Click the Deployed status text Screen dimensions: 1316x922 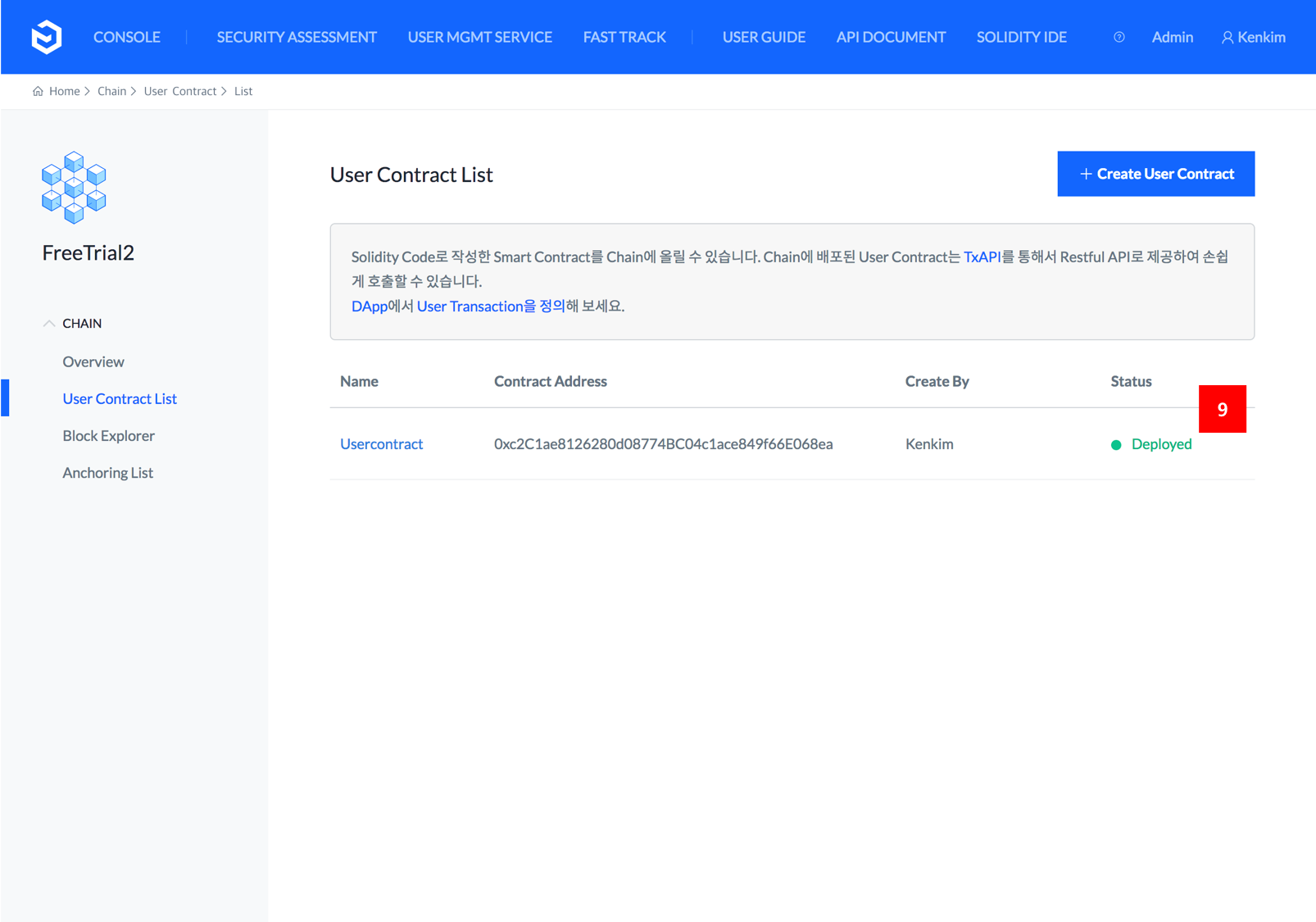[x=1161, y=443]
